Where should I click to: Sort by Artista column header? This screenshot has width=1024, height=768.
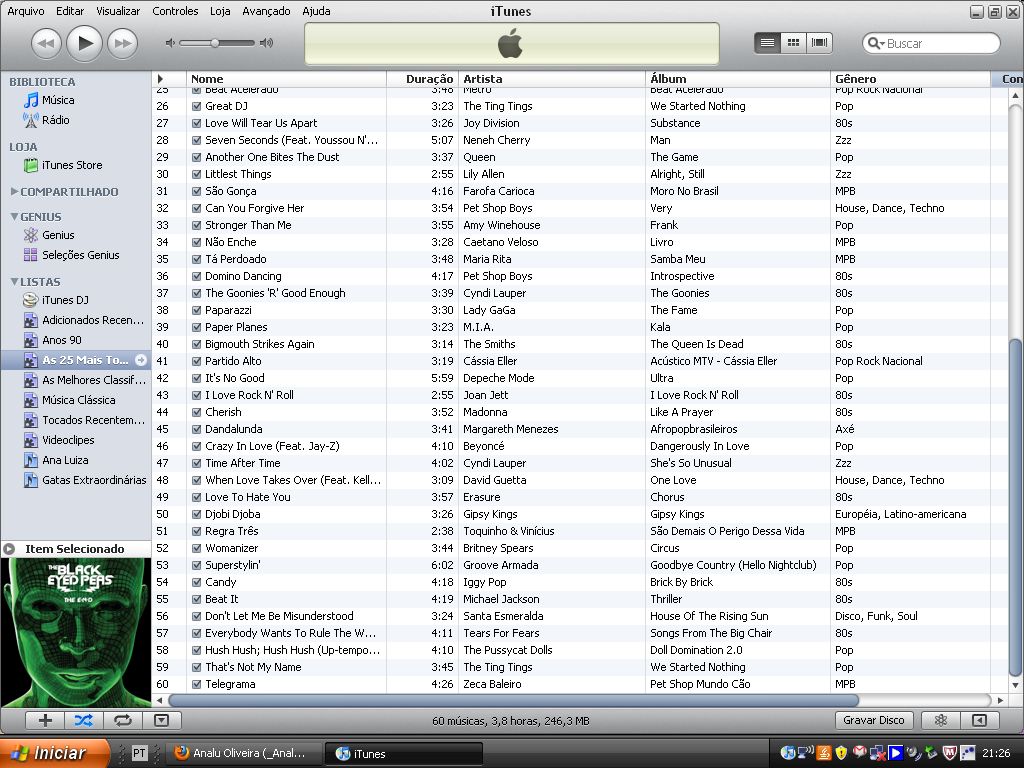552,79
